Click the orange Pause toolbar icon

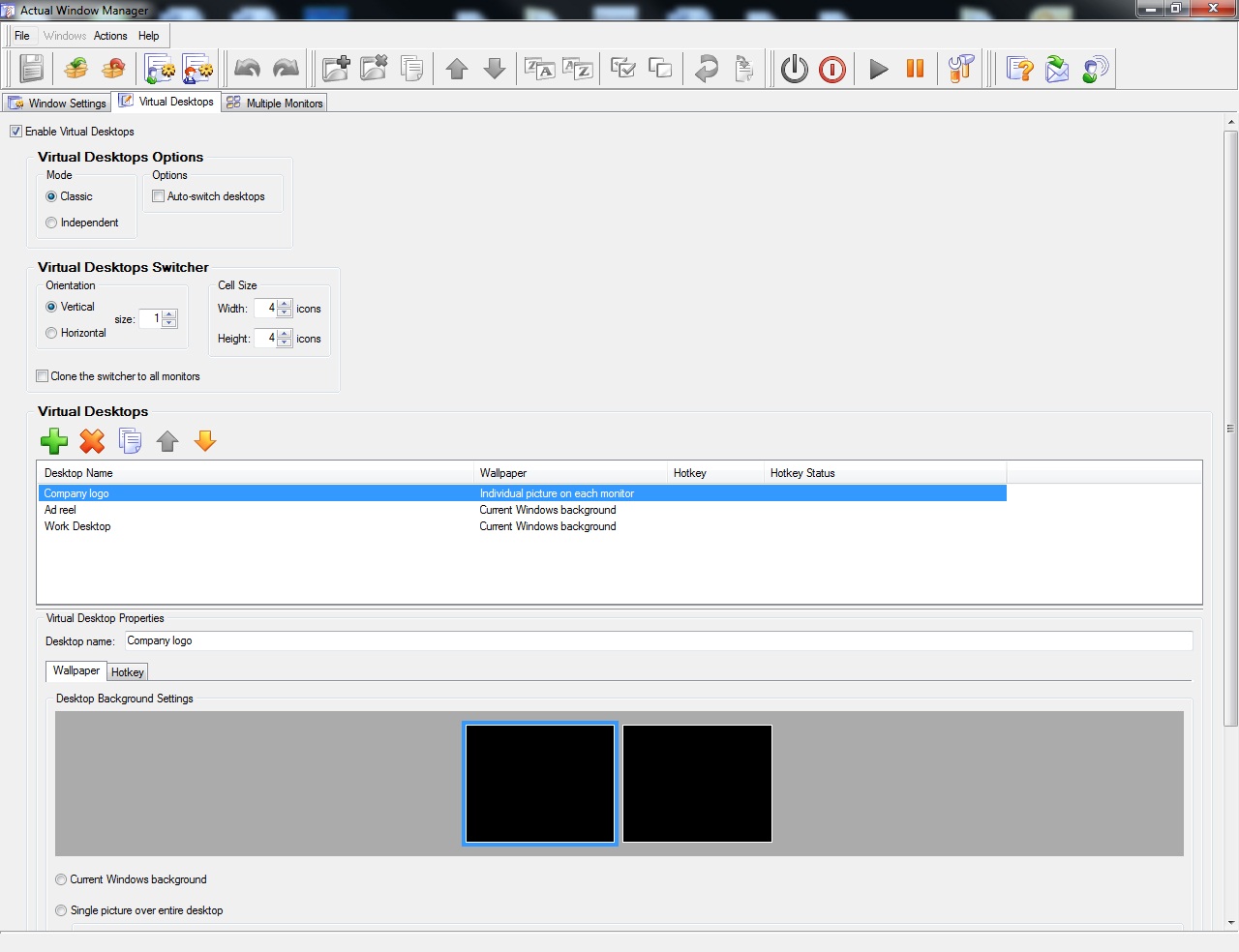[915, 69]
